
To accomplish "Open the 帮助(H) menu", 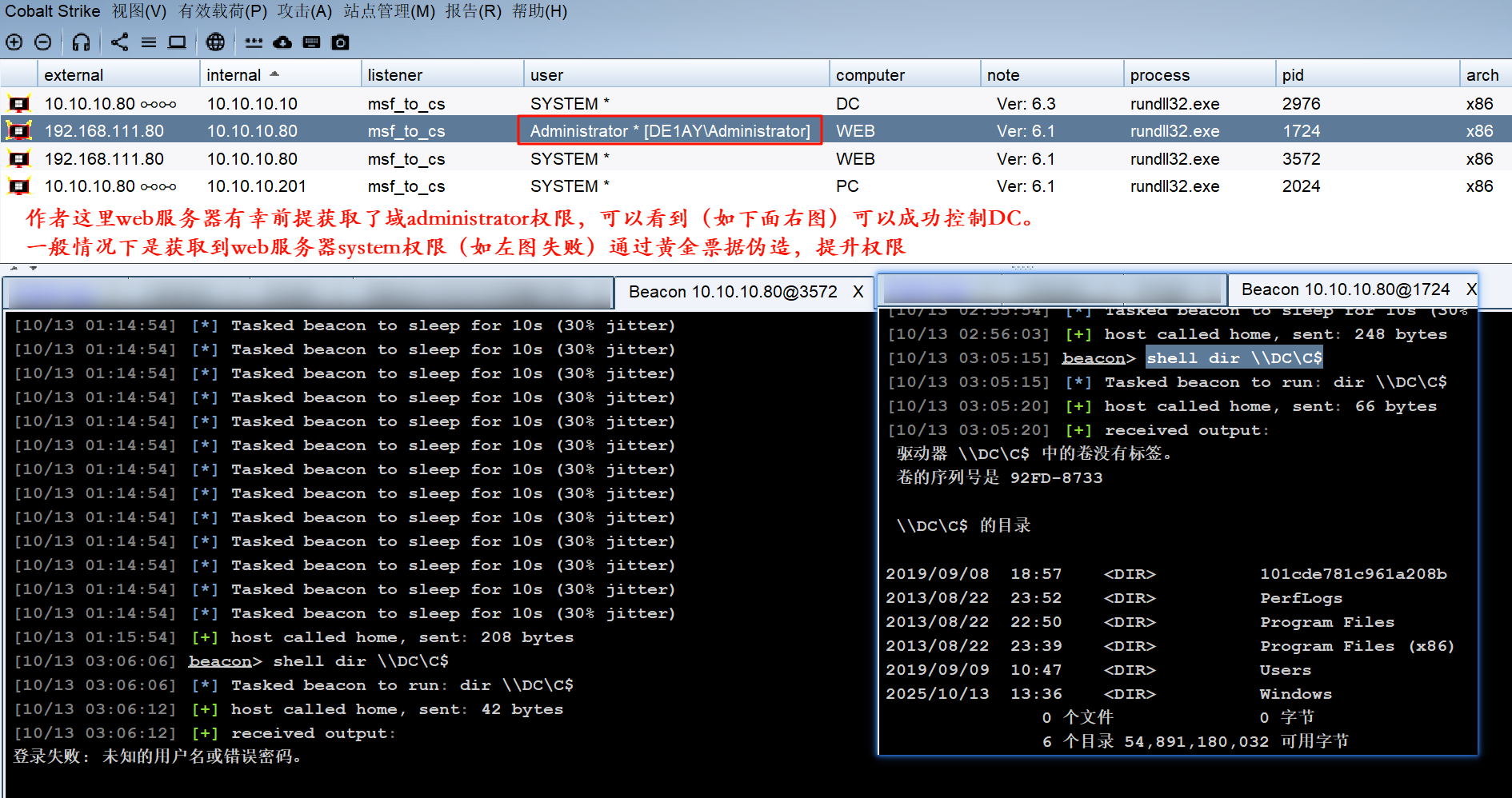I will coord(540,11).
